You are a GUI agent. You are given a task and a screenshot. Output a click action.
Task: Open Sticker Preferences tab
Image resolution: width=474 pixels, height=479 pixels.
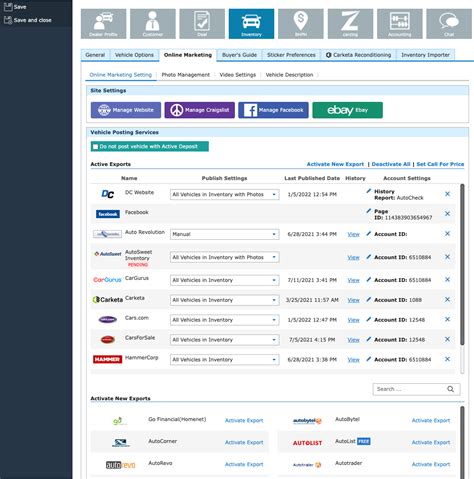click(x=291, y=55)
